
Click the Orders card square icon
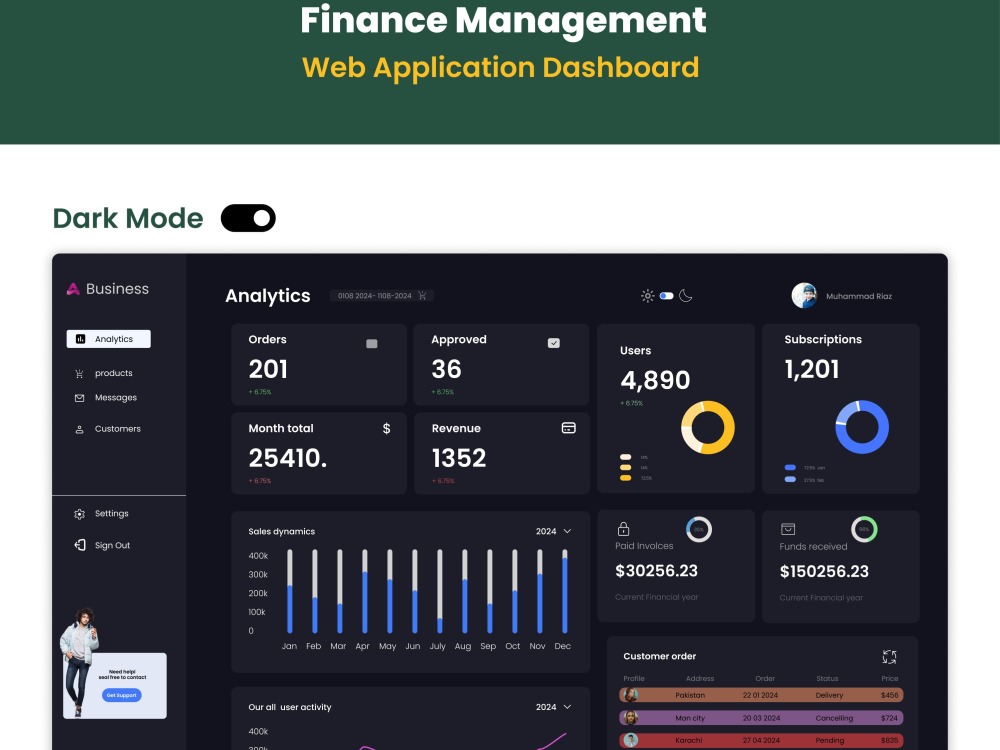[372, 344]
